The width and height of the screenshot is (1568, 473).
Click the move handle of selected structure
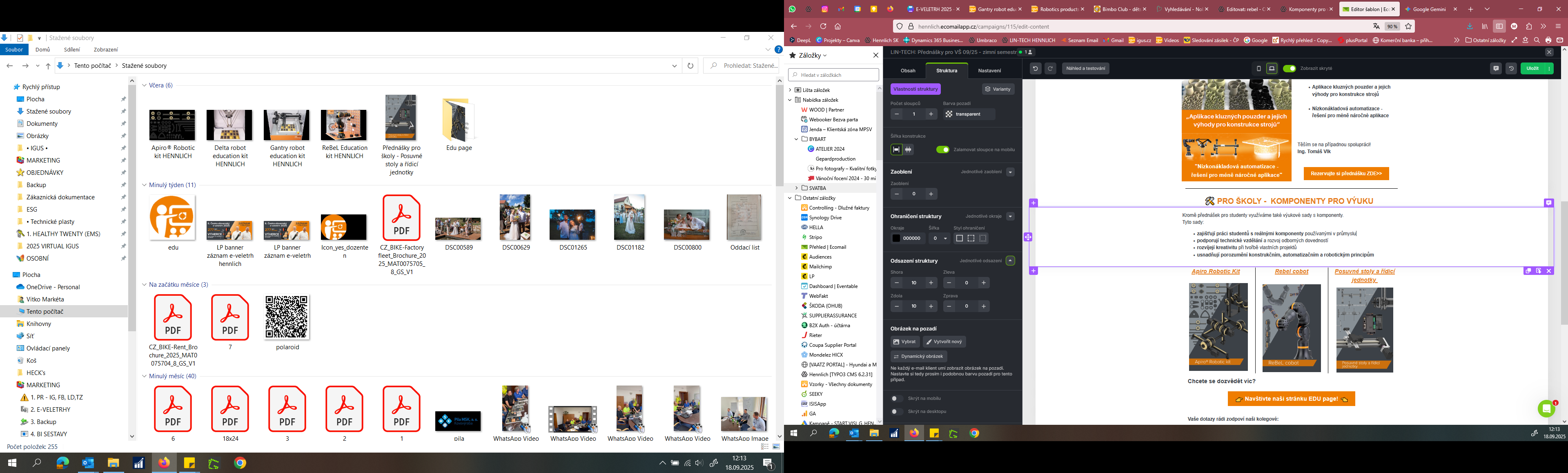coord(1028,237)
